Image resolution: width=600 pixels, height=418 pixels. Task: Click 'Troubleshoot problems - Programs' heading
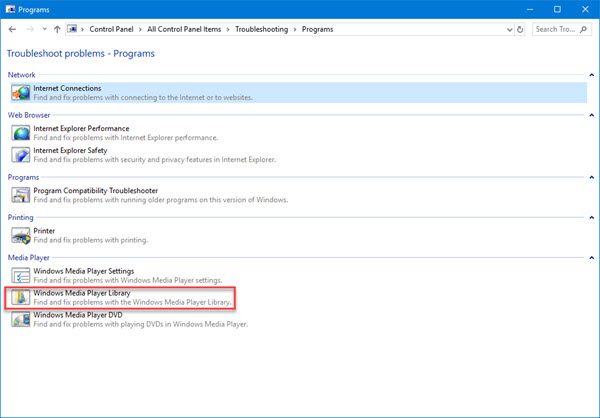(81, 54)
